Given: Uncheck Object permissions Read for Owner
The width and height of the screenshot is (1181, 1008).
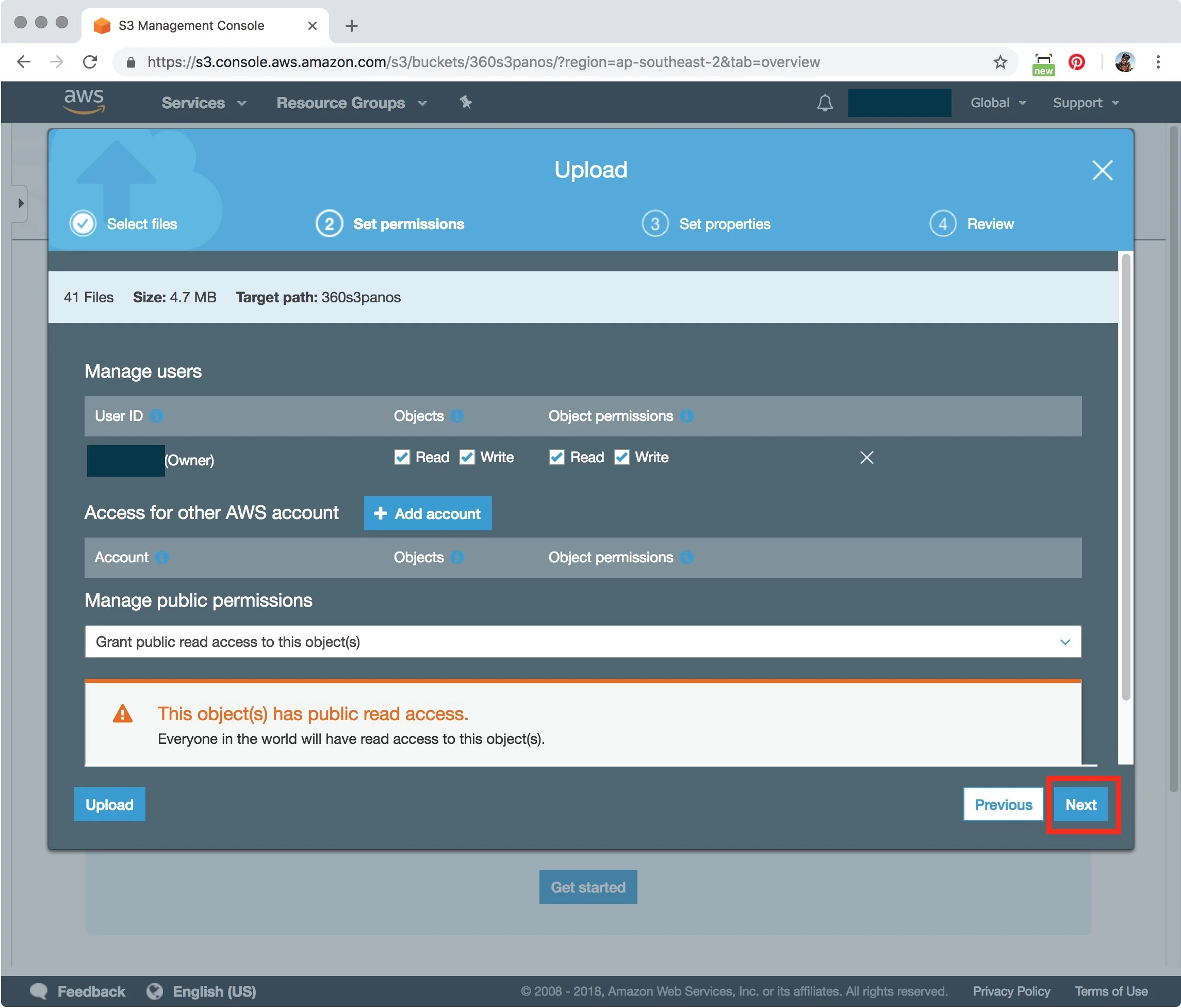Looking at the screenshot, I should tap(557, 458).
